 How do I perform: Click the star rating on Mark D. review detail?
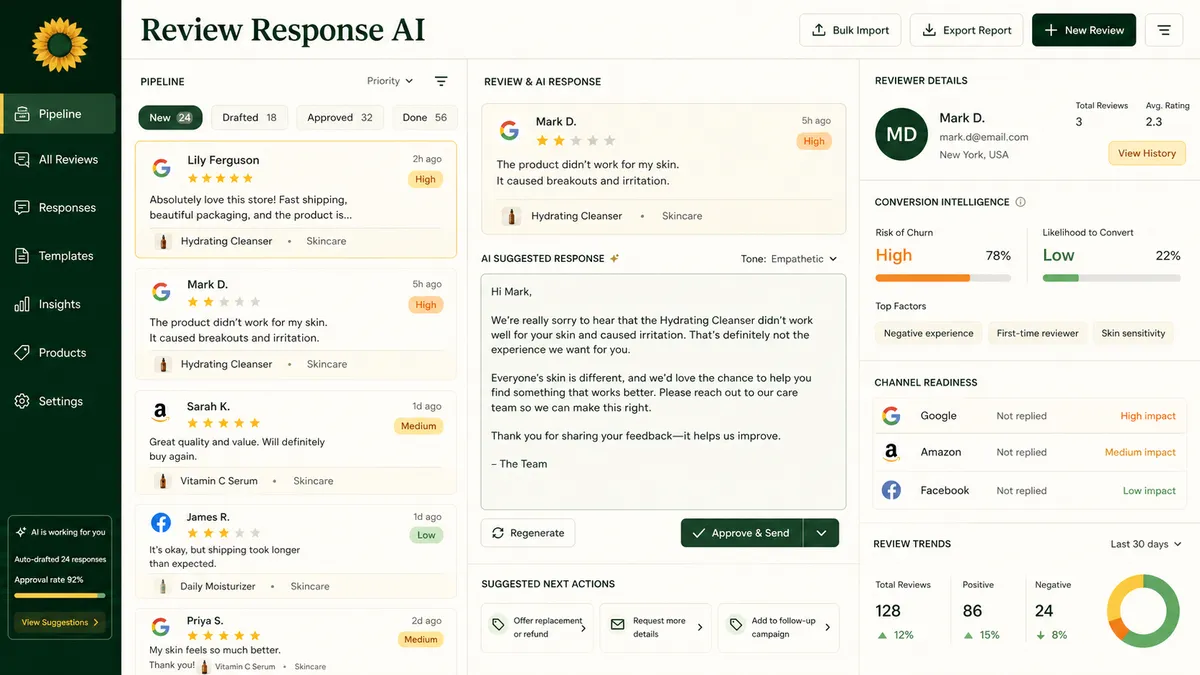576,141
